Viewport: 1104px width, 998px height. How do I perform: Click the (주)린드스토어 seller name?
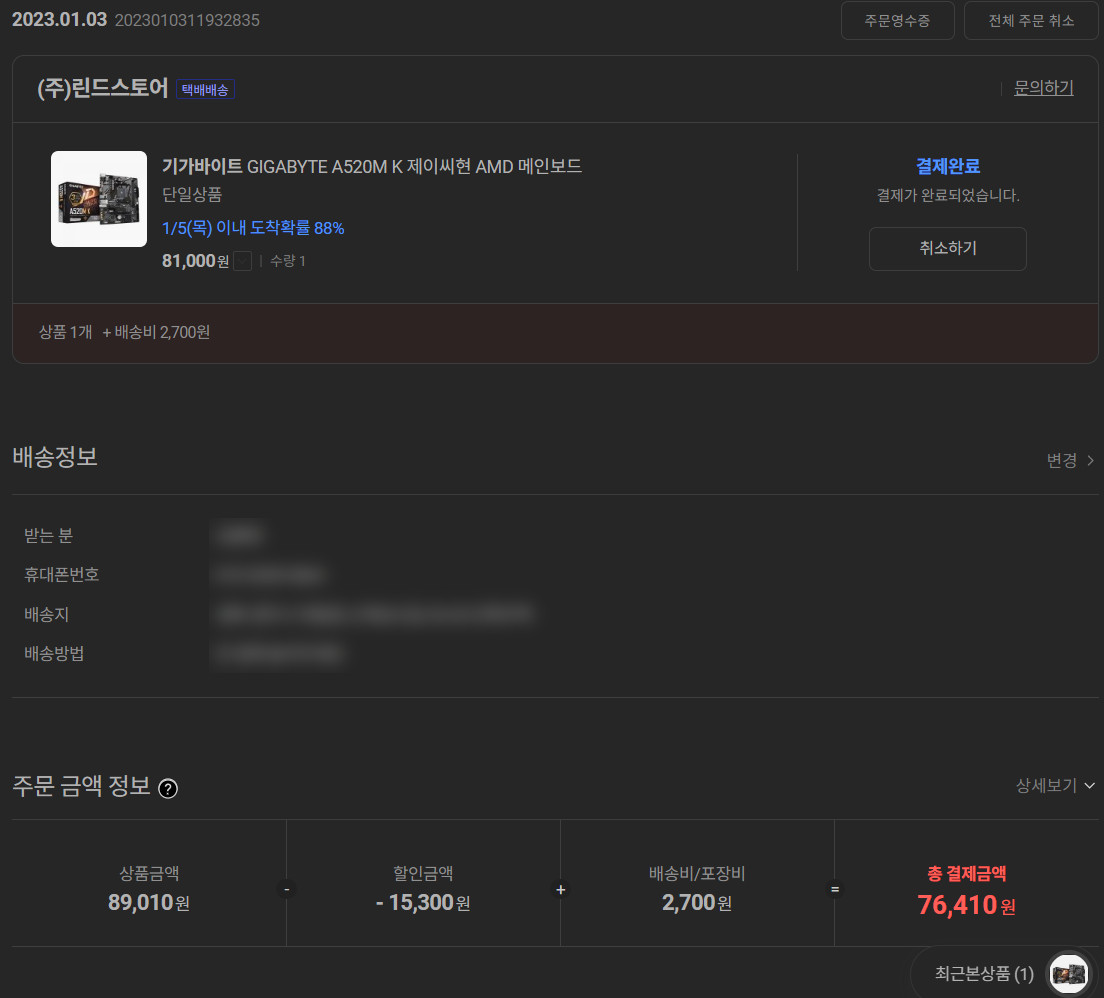coord(102,88)
